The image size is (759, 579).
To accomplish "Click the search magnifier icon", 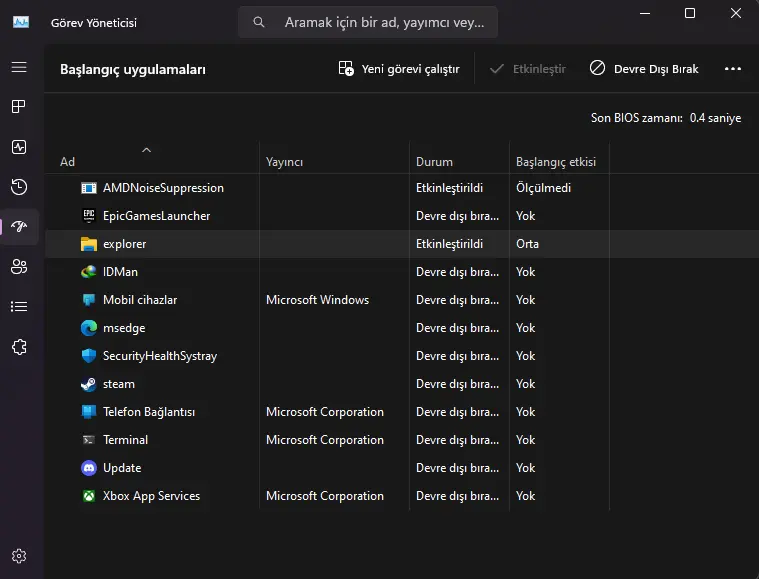I will (259, 22).
